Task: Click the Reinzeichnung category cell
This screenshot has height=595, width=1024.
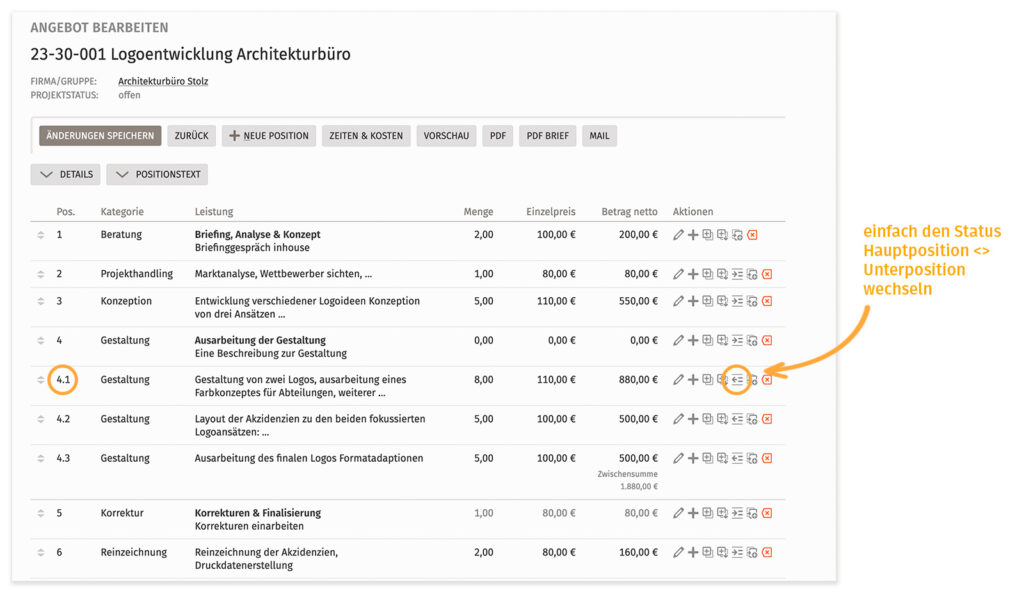Action: [x=133, y=552]
